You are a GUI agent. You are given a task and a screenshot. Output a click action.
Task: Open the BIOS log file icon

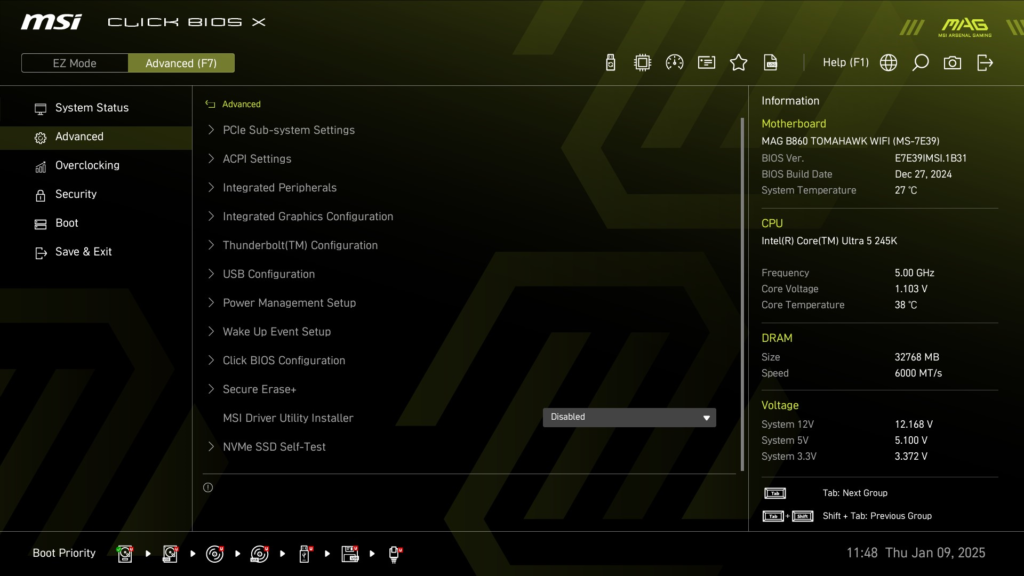point(770,62)
